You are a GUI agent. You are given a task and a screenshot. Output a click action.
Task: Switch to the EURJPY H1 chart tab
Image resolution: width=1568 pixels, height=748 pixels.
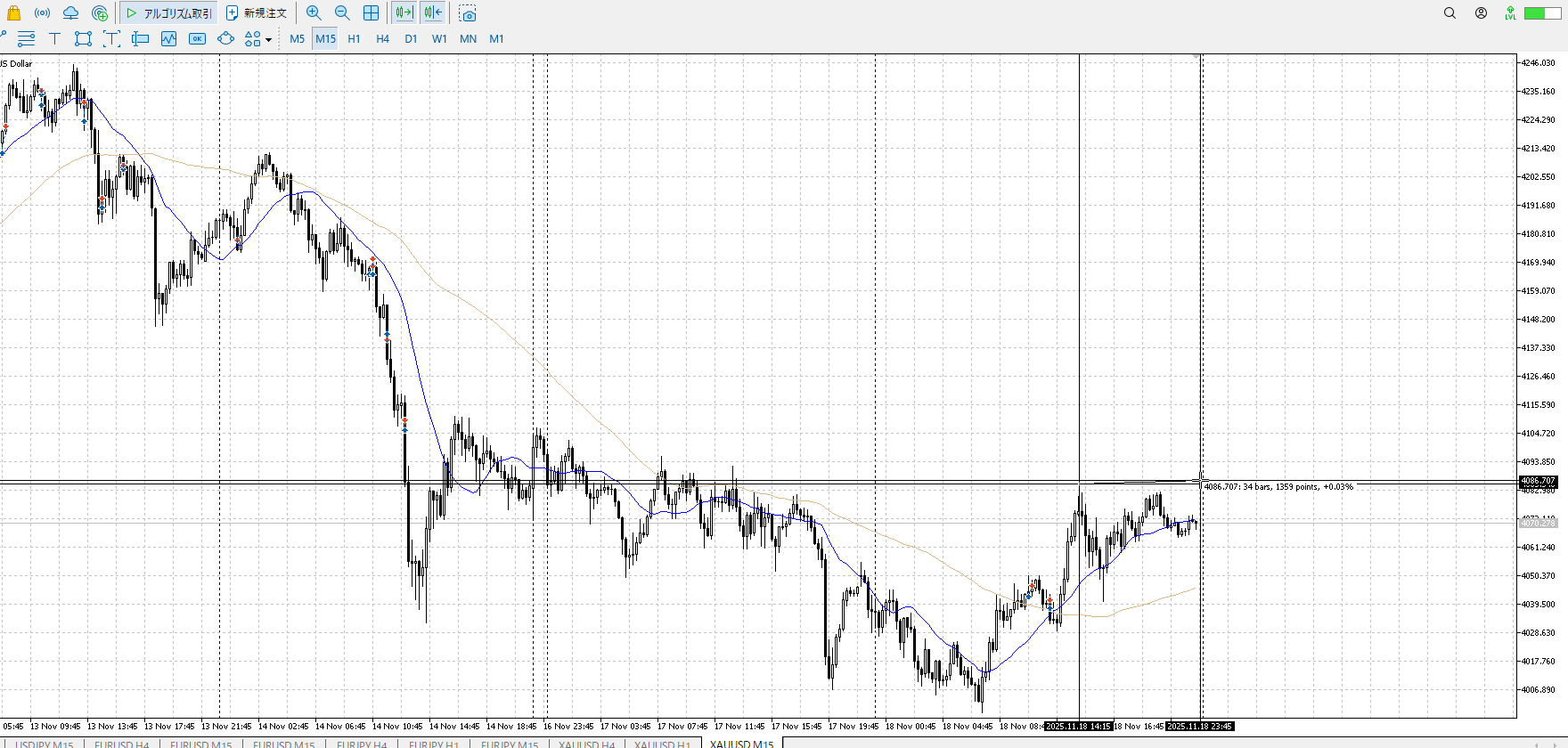tap(433, 744)
